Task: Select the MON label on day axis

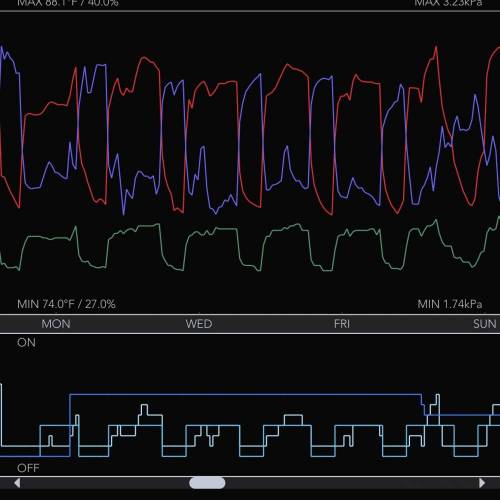Action: (56, 324)
